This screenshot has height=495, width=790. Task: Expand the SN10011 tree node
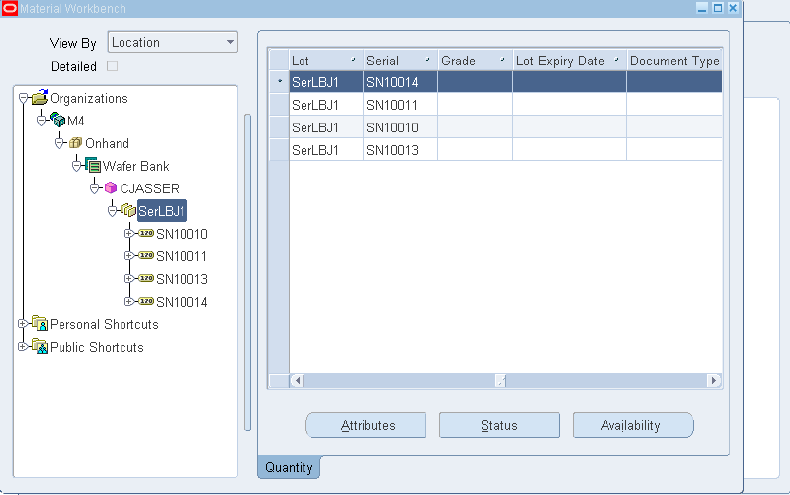[x=128, y=256]
